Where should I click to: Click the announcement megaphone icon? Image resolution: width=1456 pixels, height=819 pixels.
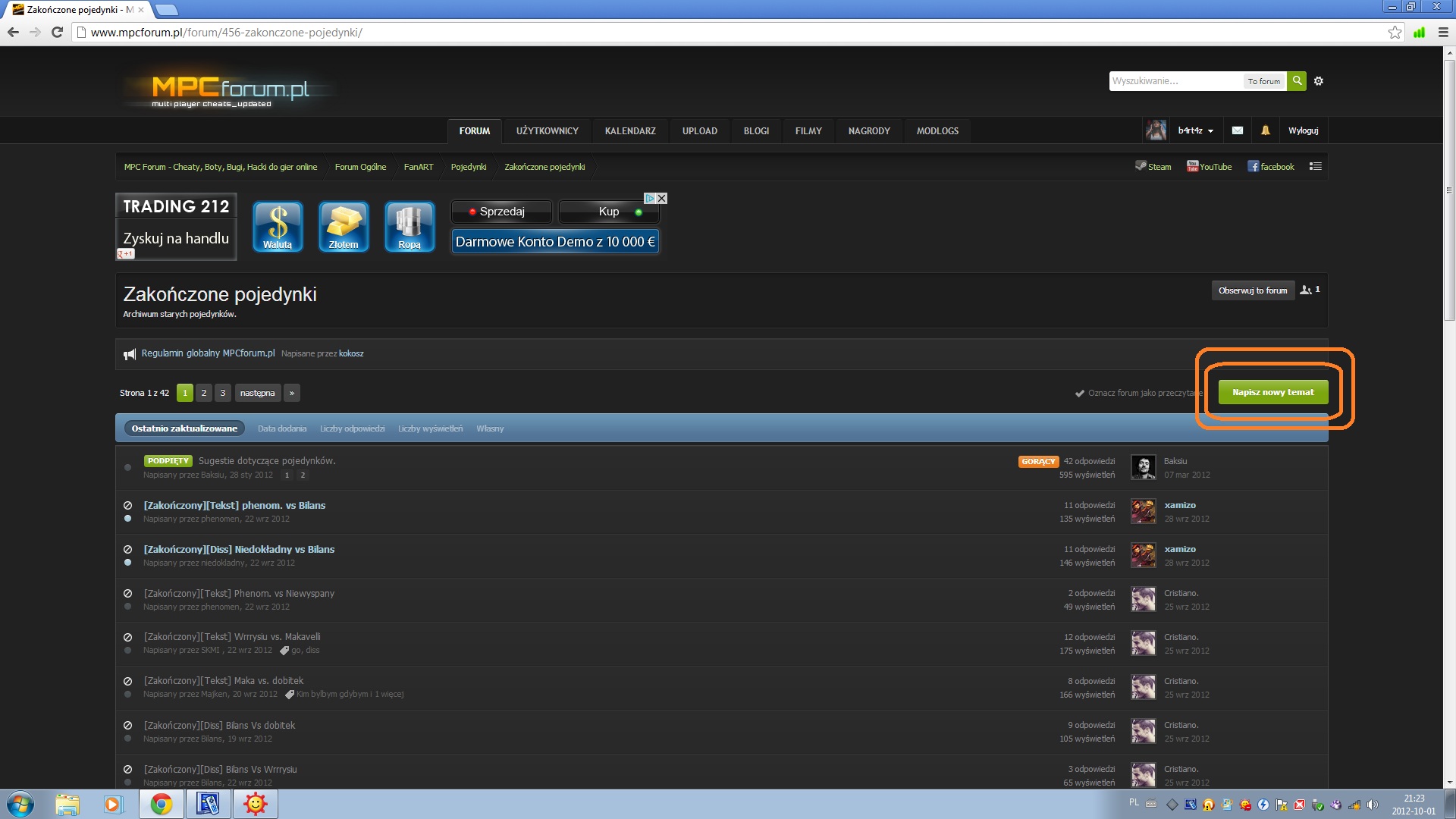tap(130, 354)
